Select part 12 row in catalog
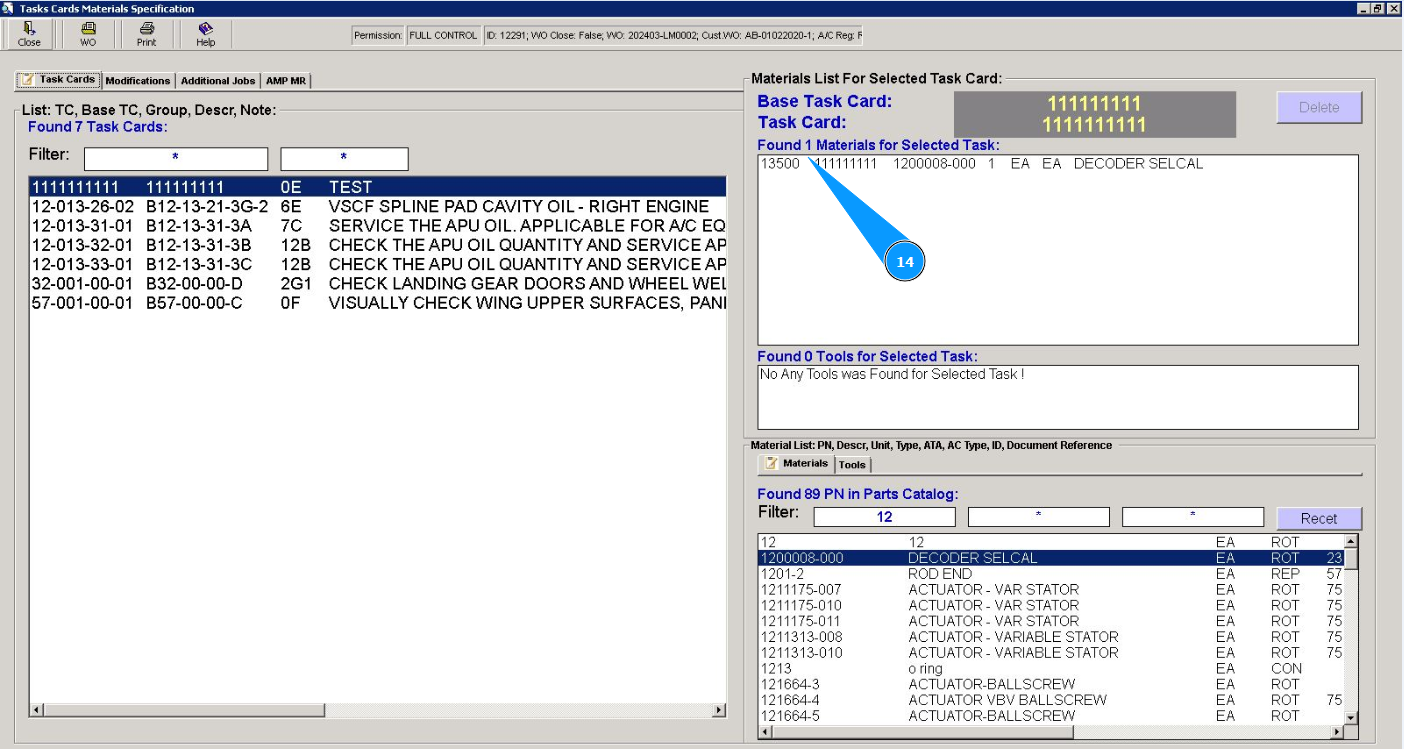The image size is (1404, 749). tap(1051, 542)
